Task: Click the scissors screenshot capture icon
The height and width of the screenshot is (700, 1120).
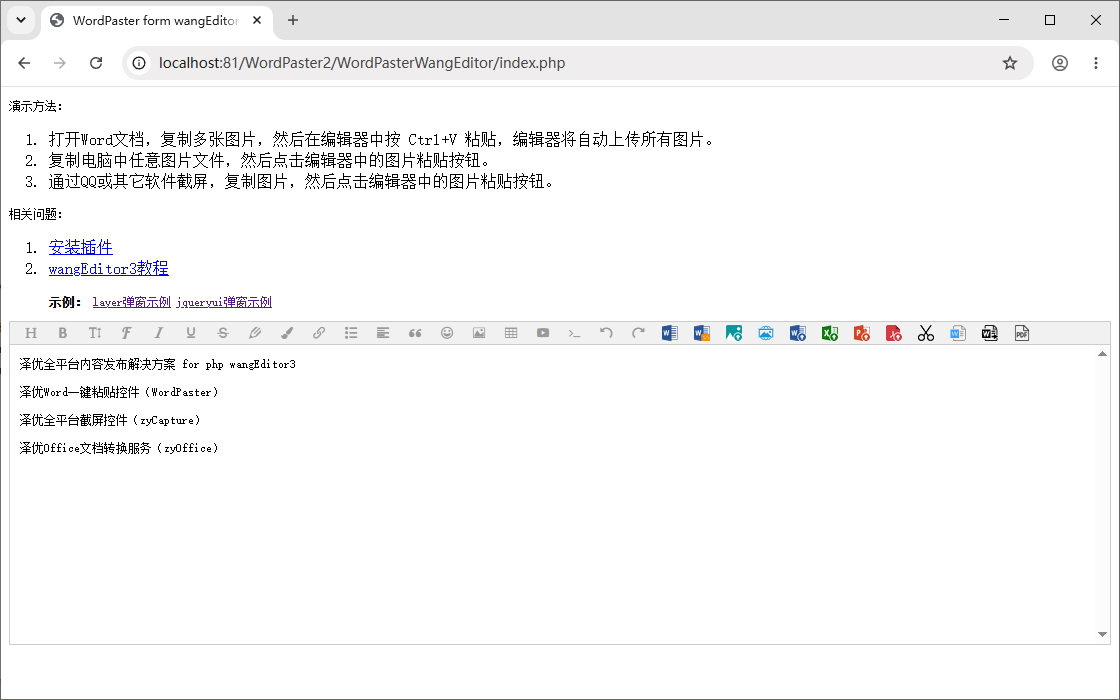Action: [x=926, y=333]
